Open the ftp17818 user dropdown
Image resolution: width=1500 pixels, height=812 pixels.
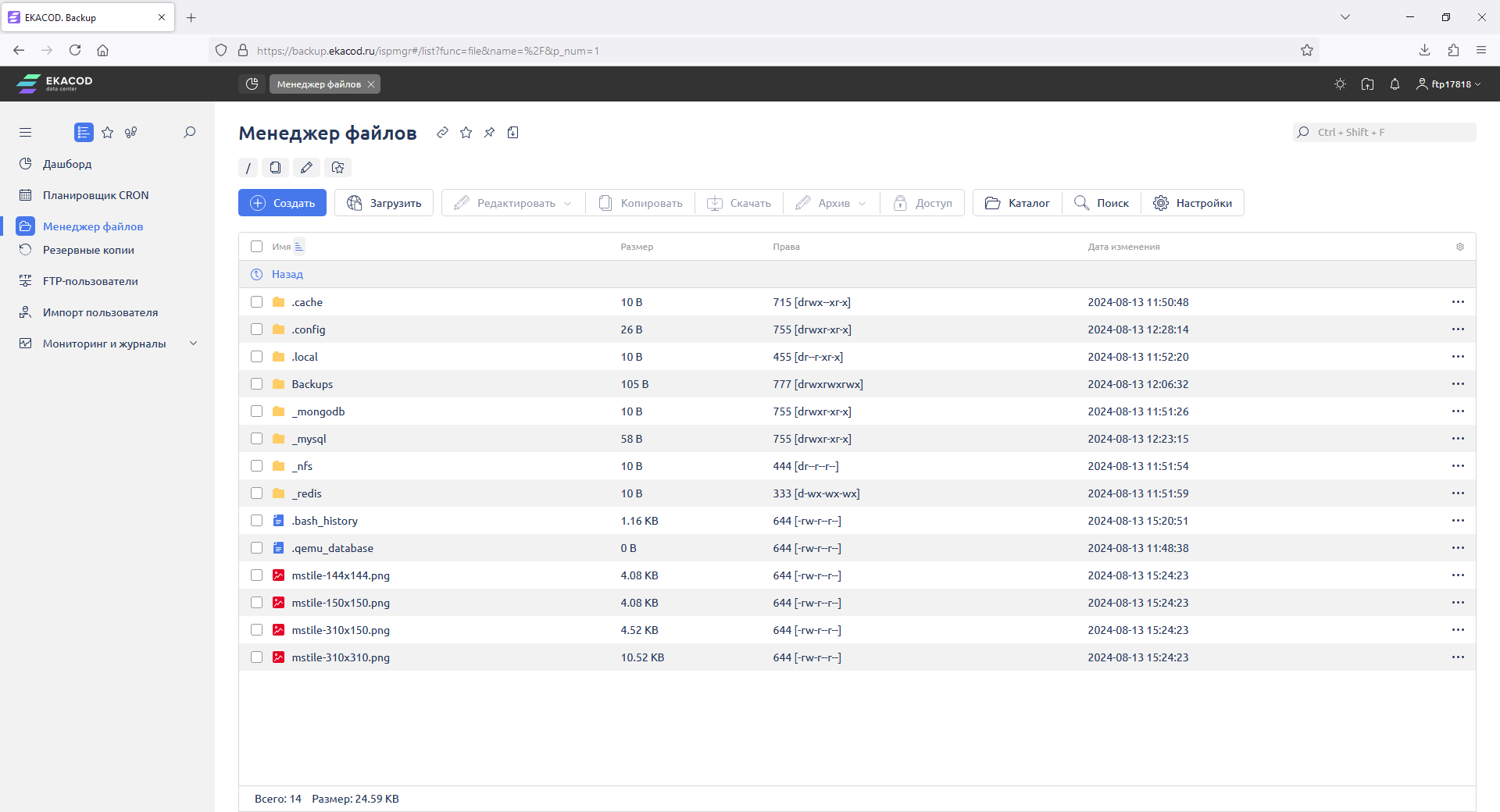(1449, 84)
